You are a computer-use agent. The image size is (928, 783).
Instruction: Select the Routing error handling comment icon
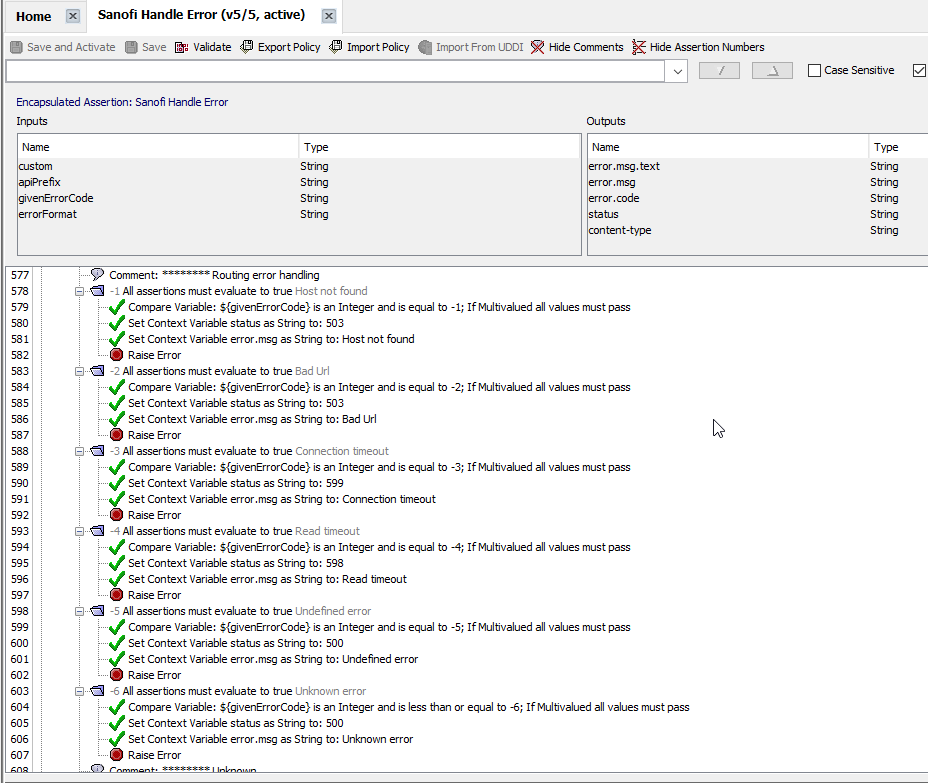pos(97,275)
